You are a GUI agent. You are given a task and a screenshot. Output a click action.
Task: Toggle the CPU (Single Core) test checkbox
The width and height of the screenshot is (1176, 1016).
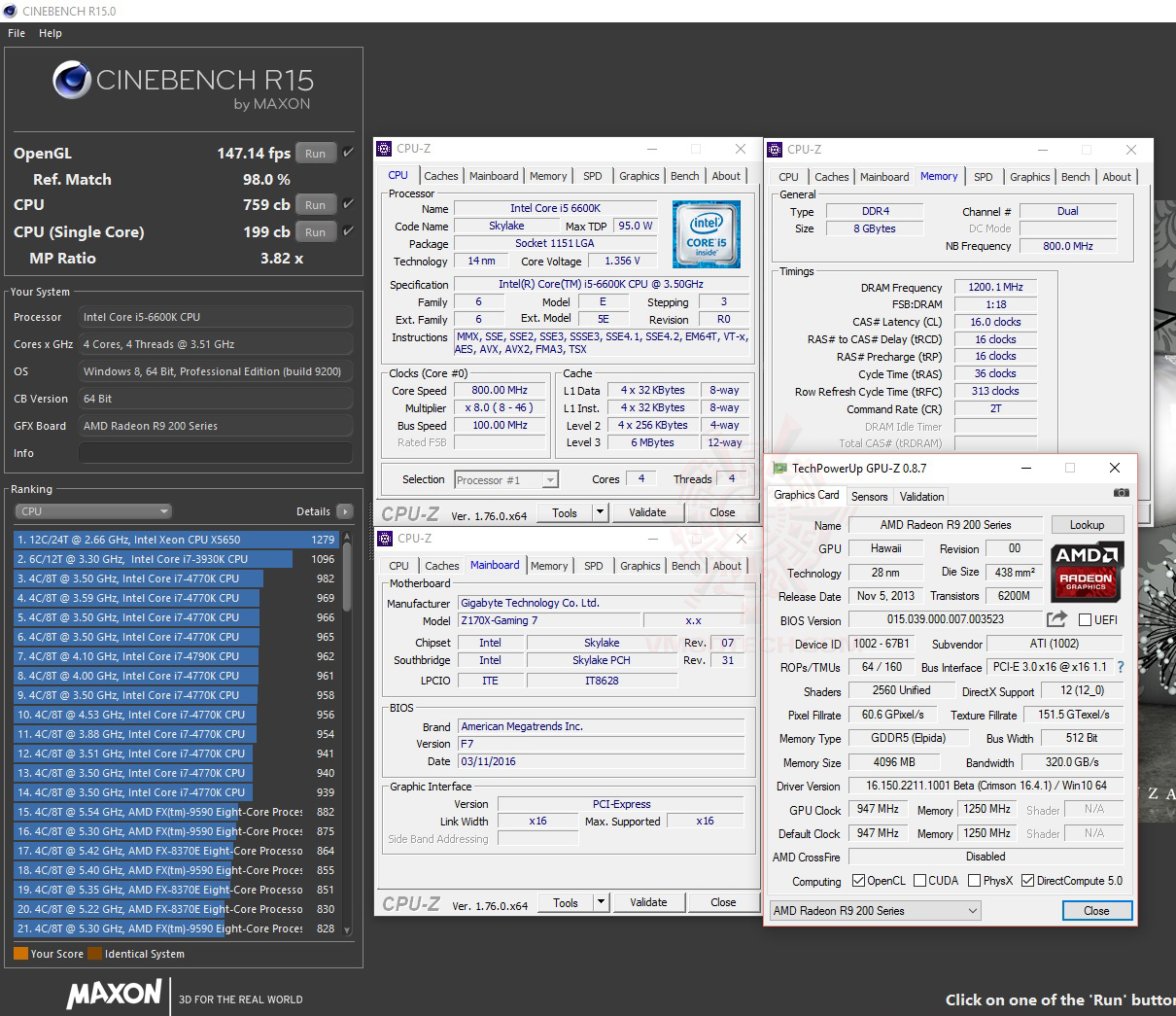click(348, 230)
